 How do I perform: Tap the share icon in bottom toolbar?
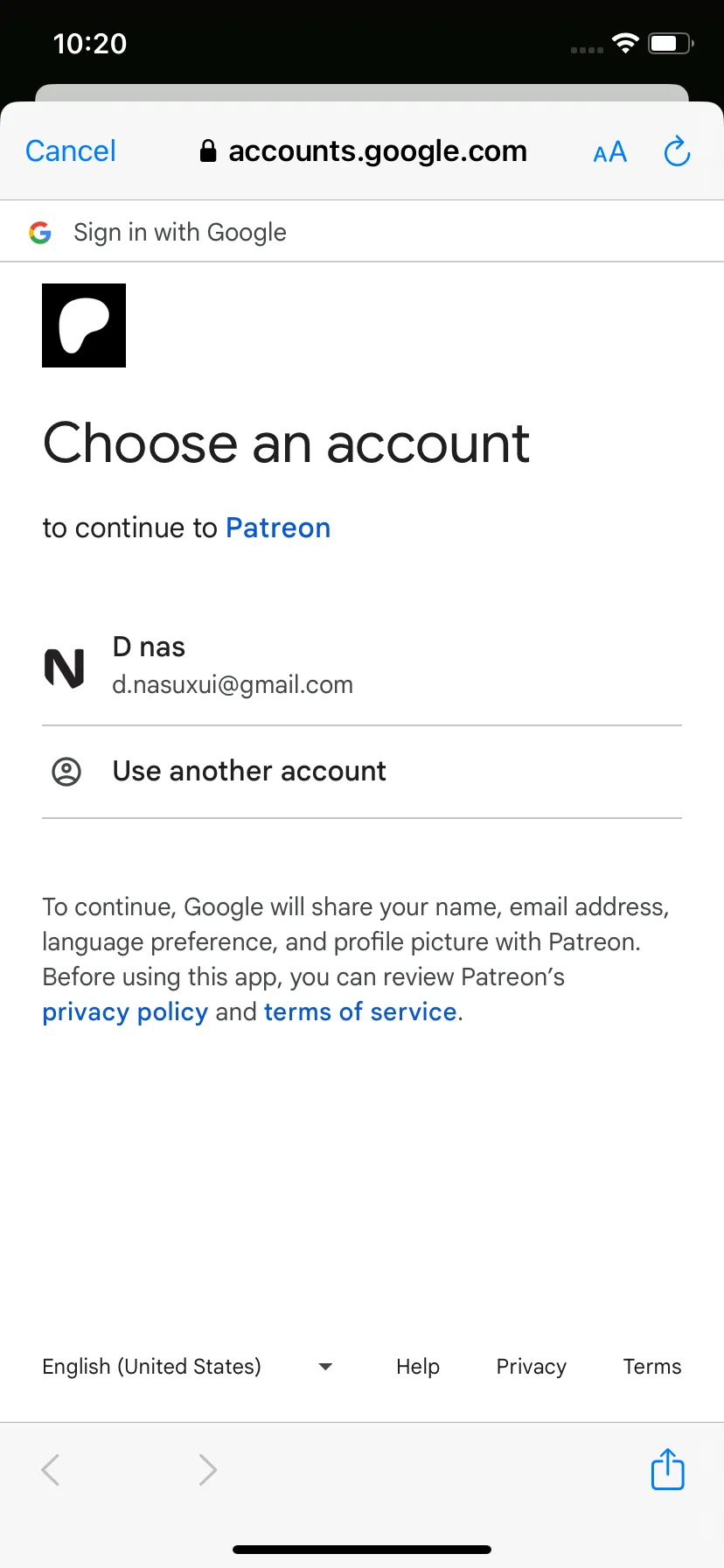click(668, 1469)
